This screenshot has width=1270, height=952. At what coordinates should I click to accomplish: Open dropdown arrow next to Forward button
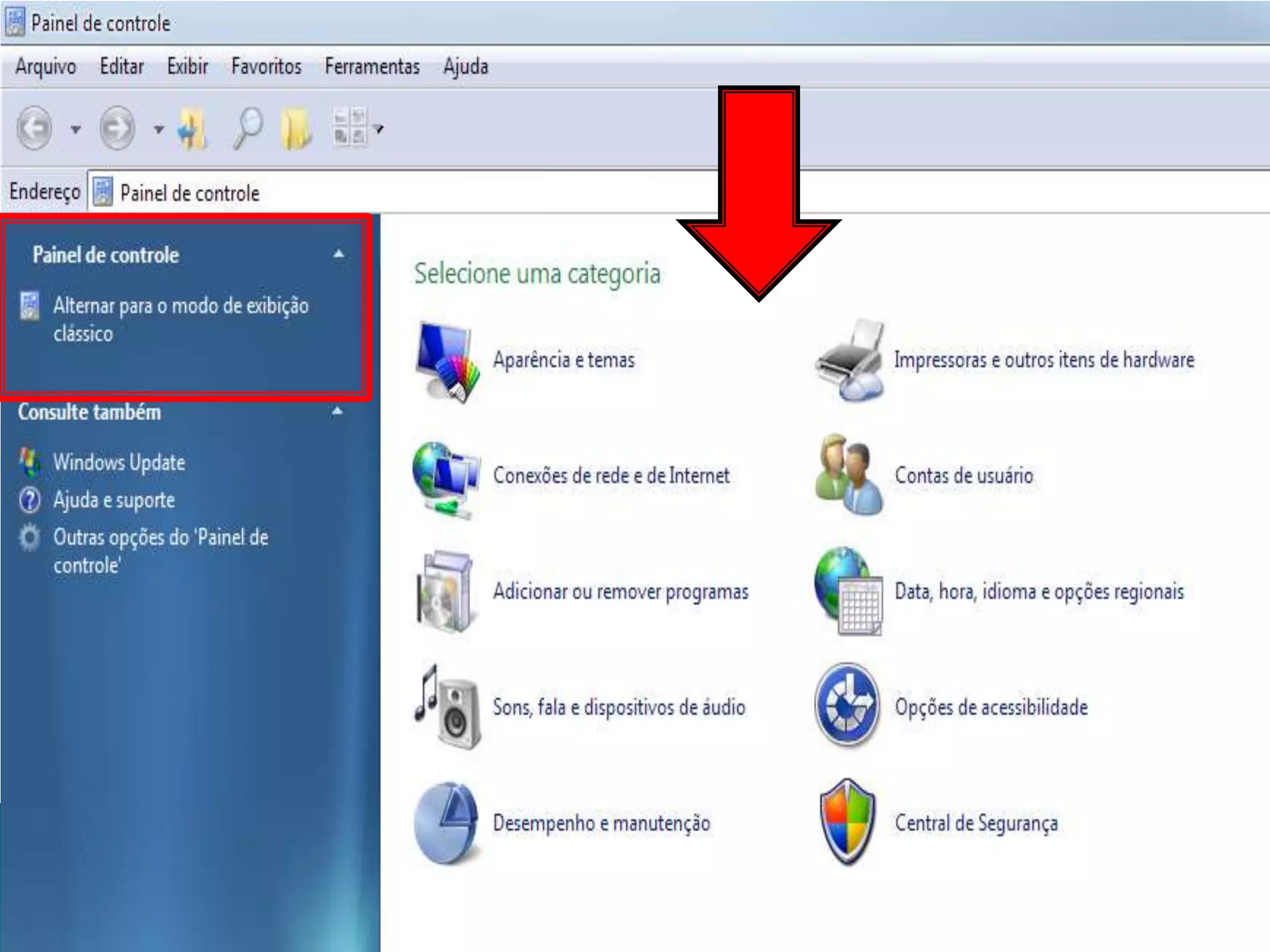pos(159,129)
